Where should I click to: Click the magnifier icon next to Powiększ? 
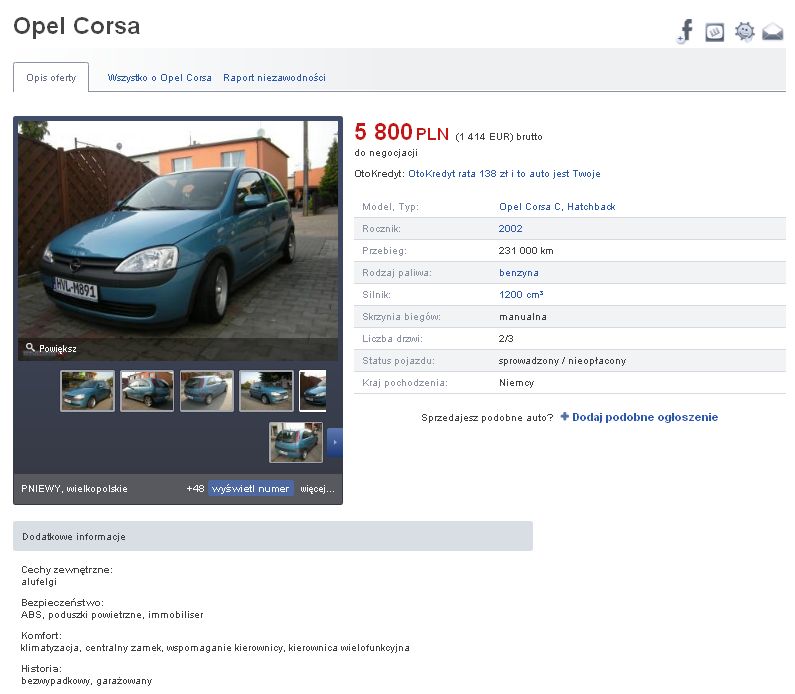(x=30, y=347)
